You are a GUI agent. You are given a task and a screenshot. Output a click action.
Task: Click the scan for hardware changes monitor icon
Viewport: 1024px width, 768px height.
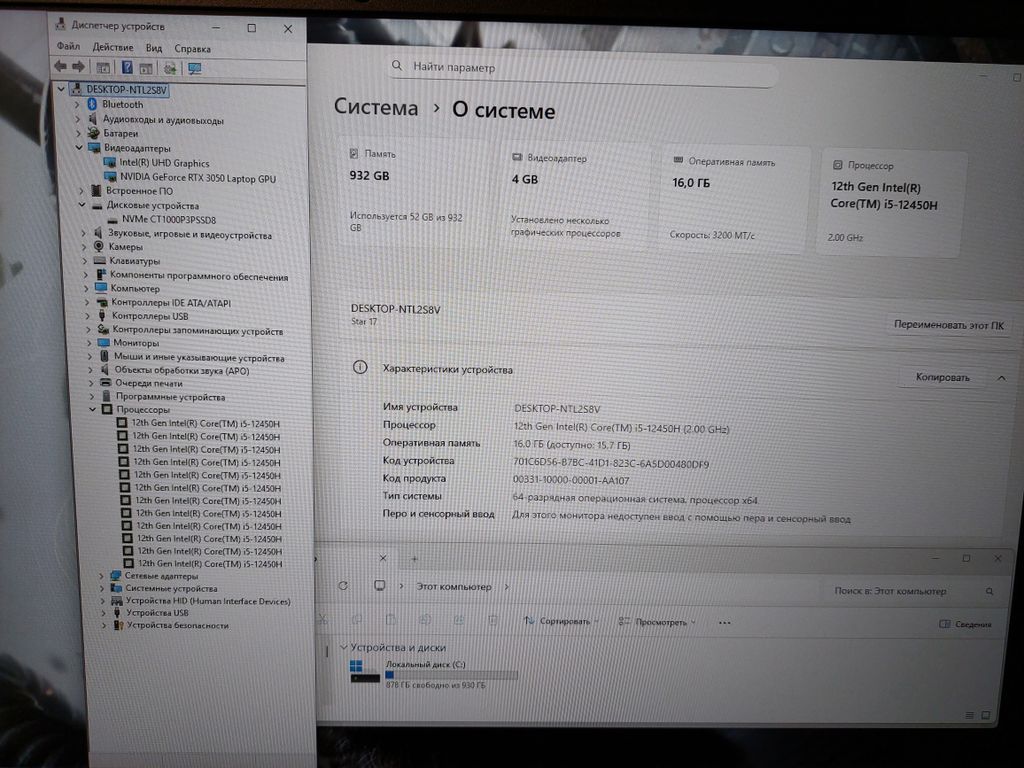195,68
